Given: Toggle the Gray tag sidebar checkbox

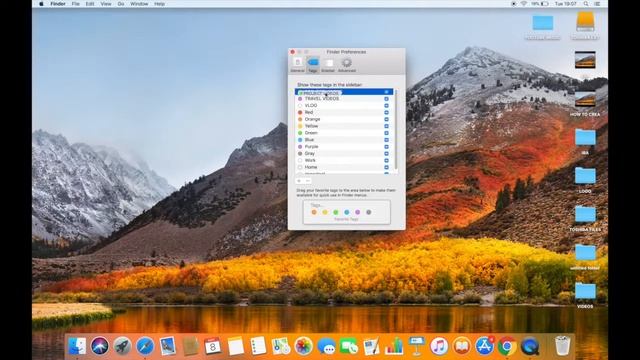Looking at the screenshot, I should tap(386, 153).
